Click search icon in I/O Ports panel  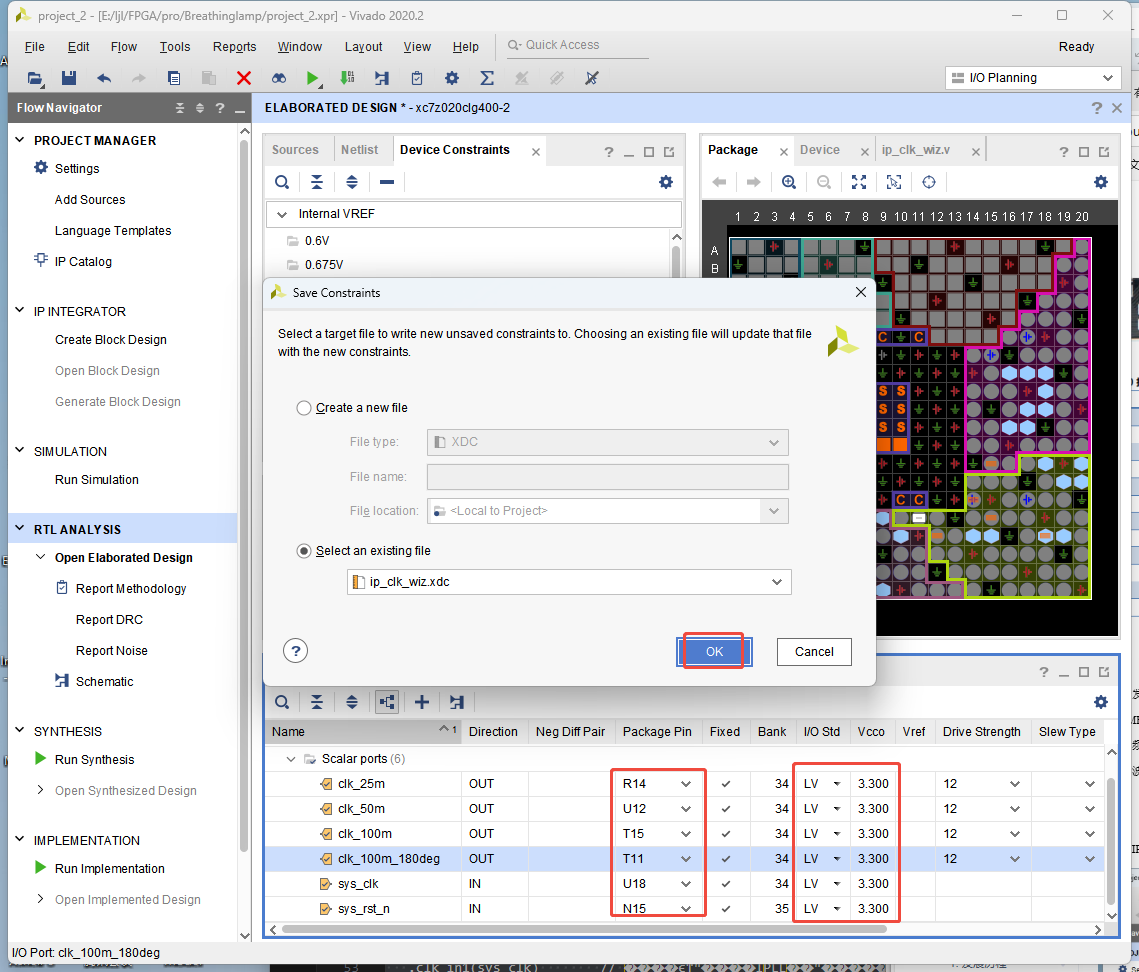tap(282, 702)
